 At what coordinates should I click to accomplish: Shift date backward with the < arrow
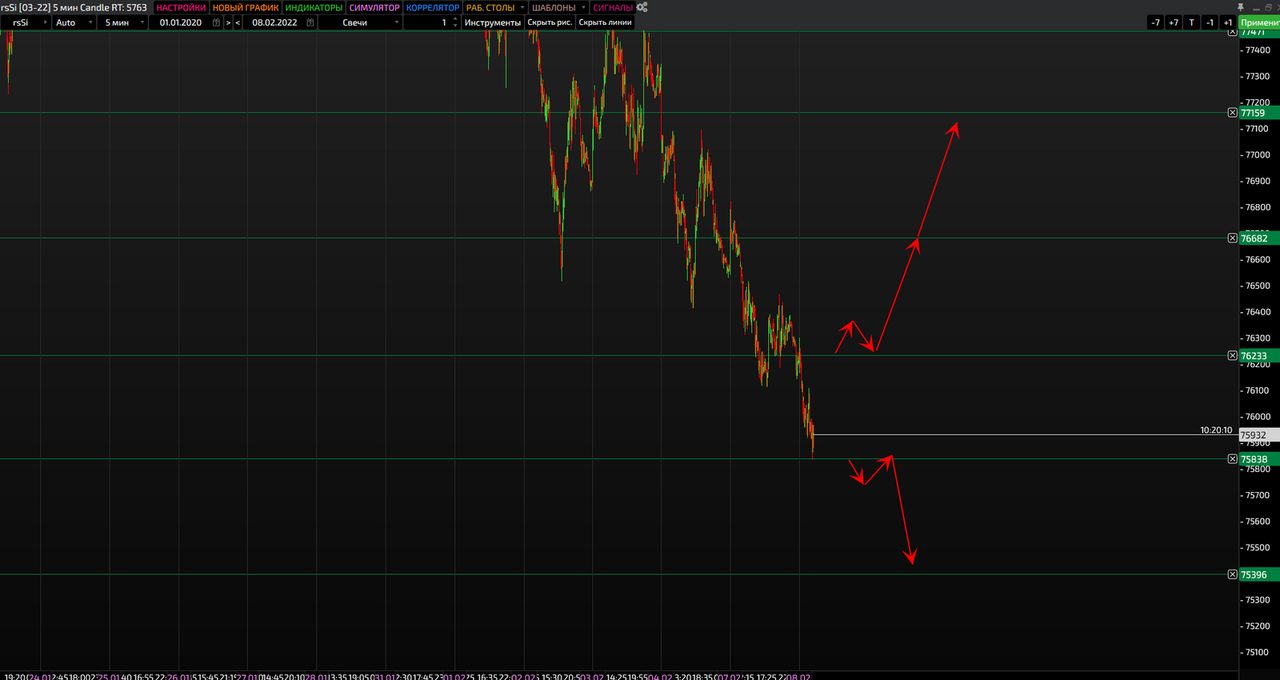click(238, 22)
